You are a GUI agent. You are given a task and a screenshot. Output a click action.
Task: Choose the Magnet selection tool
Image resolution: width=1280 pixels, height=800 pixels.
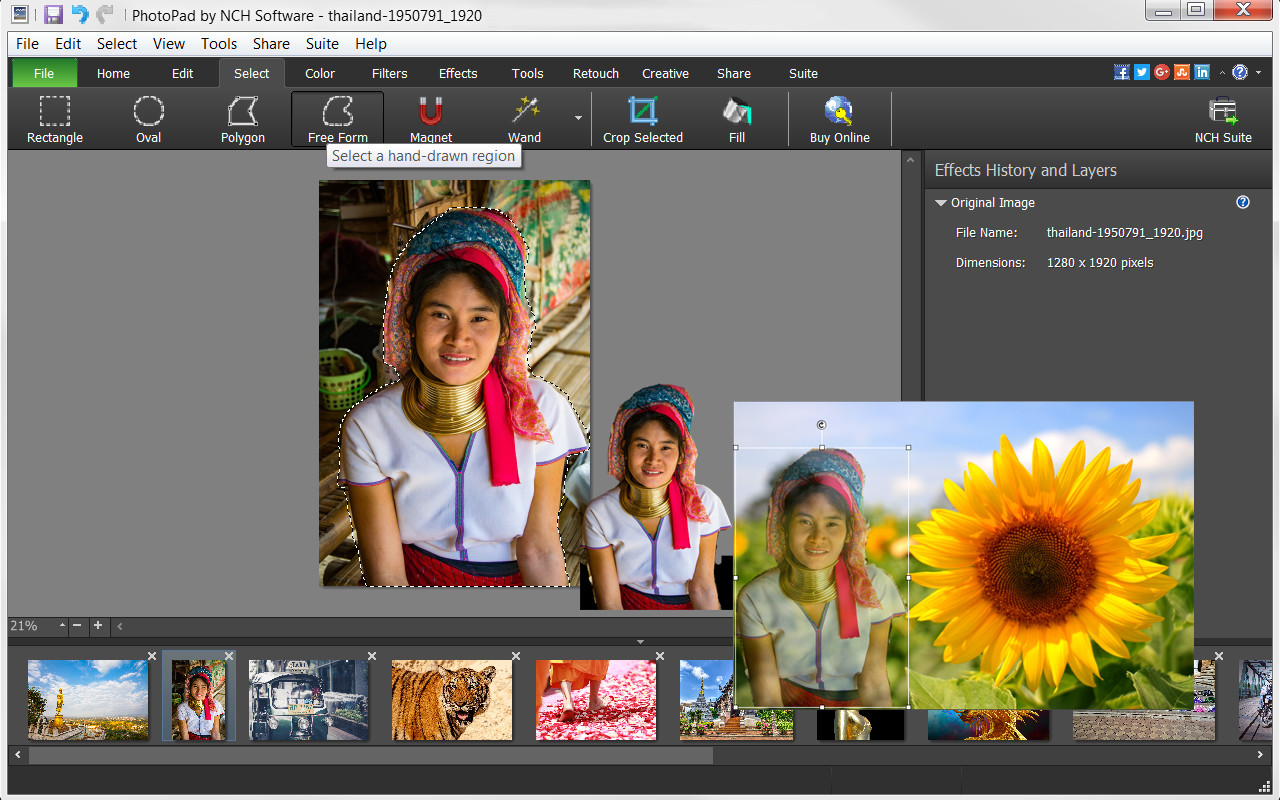[430, 118]
